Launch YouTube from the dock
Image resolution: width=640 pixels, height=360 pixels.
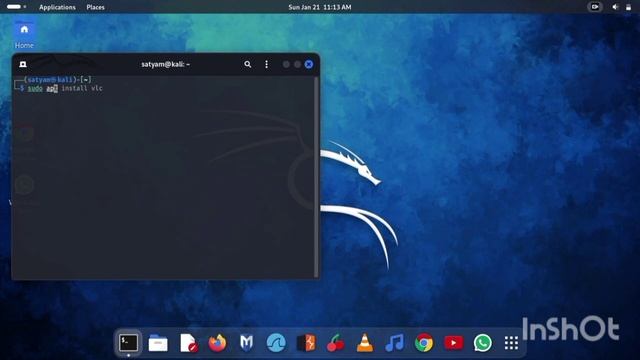(x=453, y=343)
